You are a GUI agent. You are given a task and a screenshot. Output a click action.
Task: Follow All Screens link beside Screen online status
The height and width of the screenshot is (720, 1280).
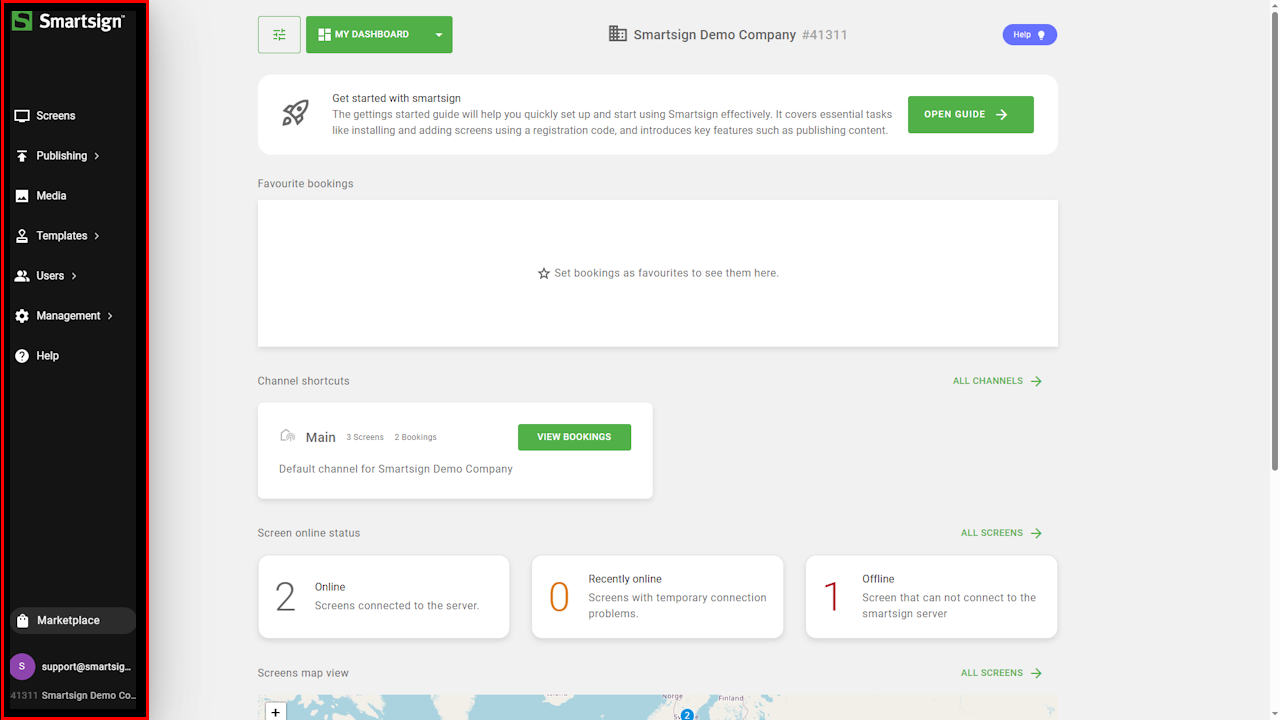tap(1001, 533)
